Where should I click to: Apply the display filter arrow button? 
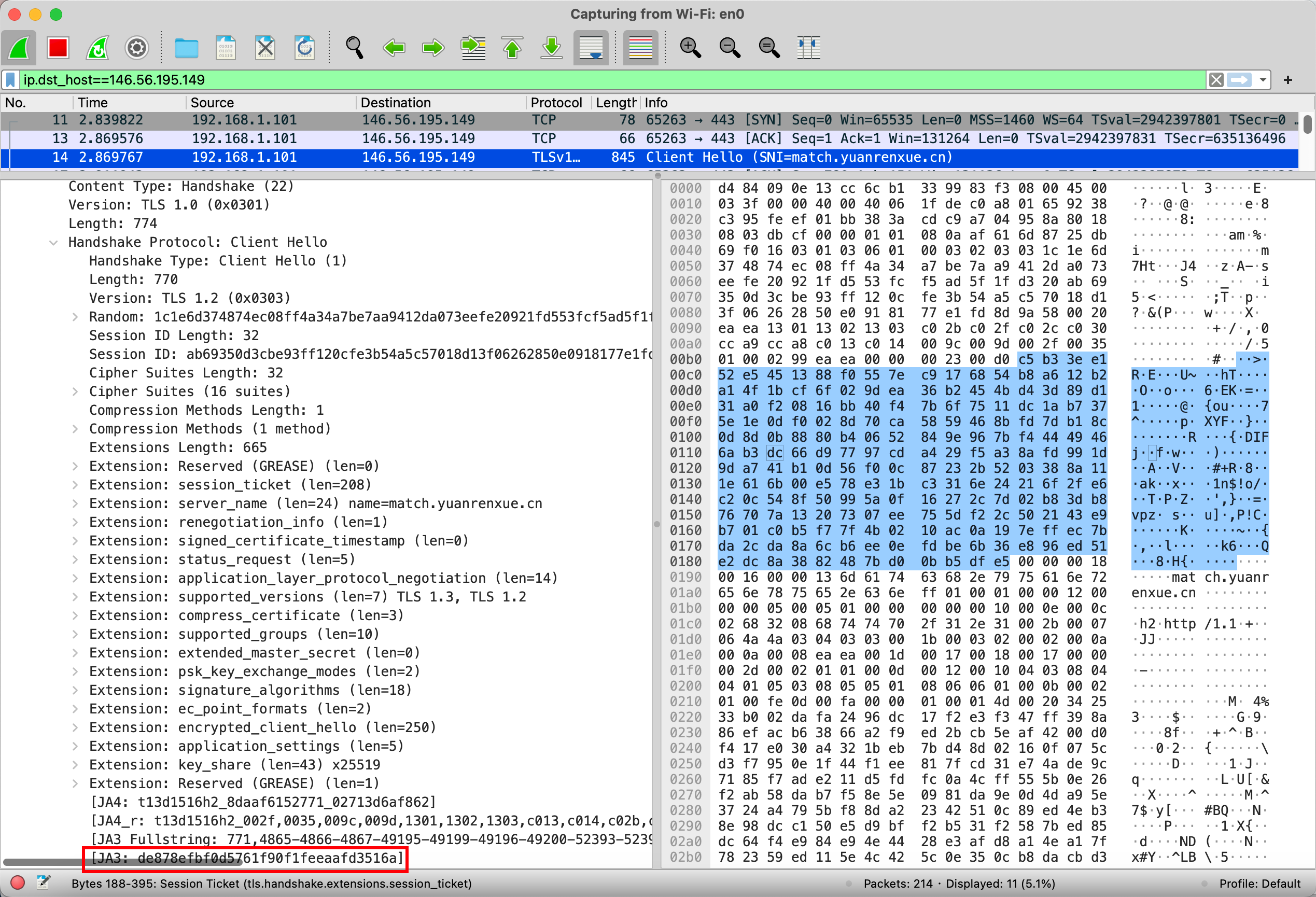point(1239,80)
